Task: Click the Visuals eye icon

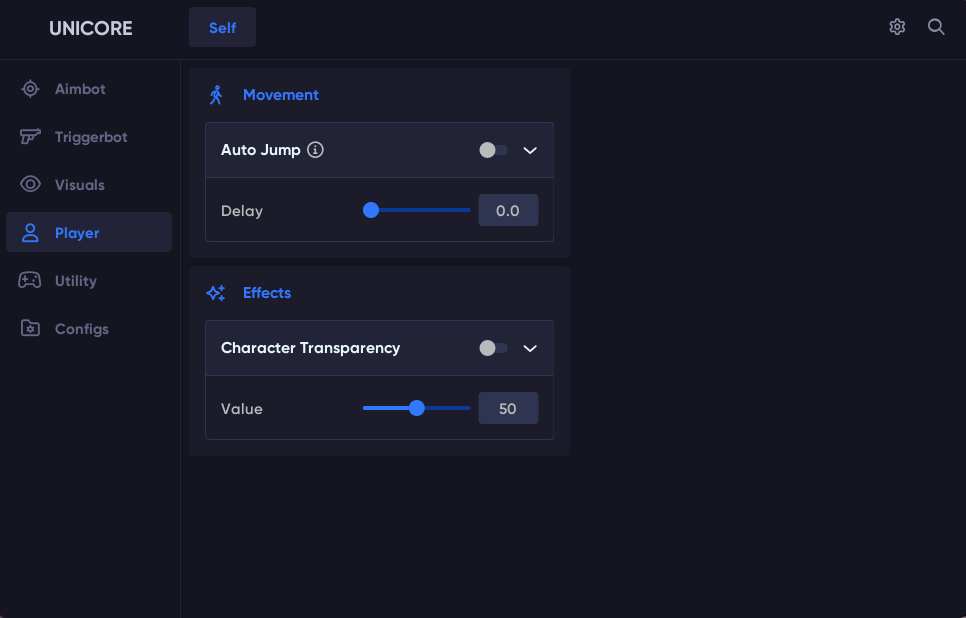Action: click(x=30, y=185)
